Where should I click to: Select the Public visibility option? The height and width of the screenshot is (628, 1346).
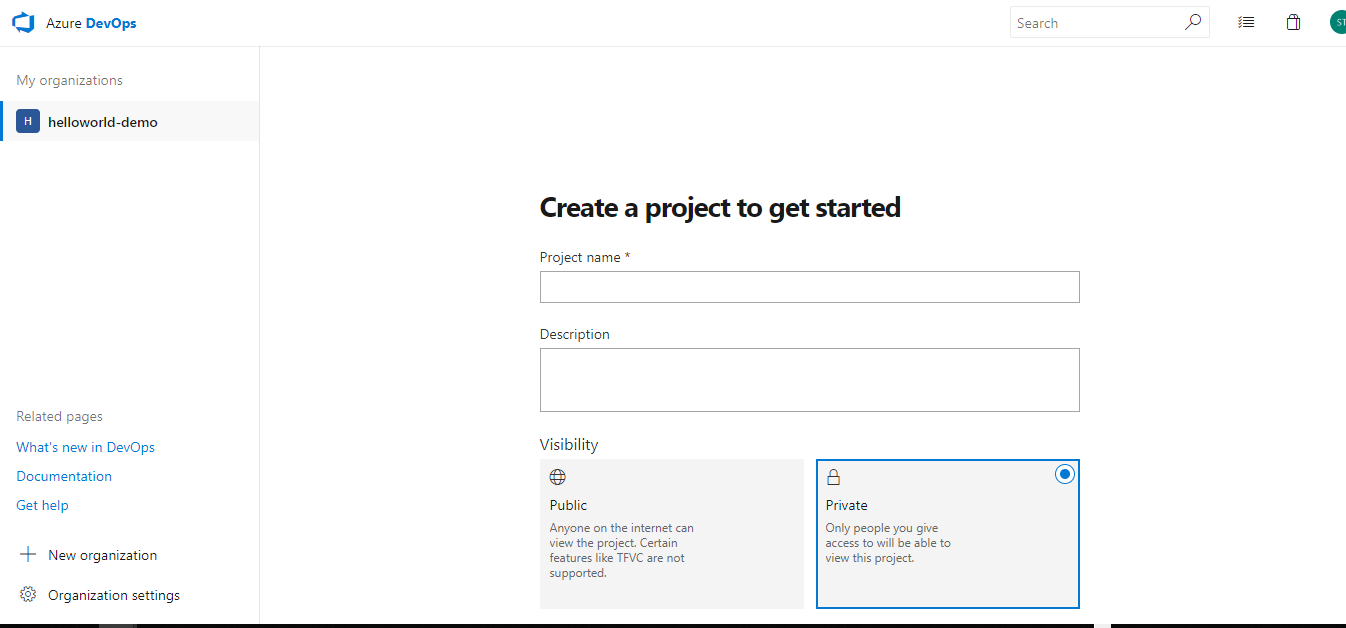point(671,533)
